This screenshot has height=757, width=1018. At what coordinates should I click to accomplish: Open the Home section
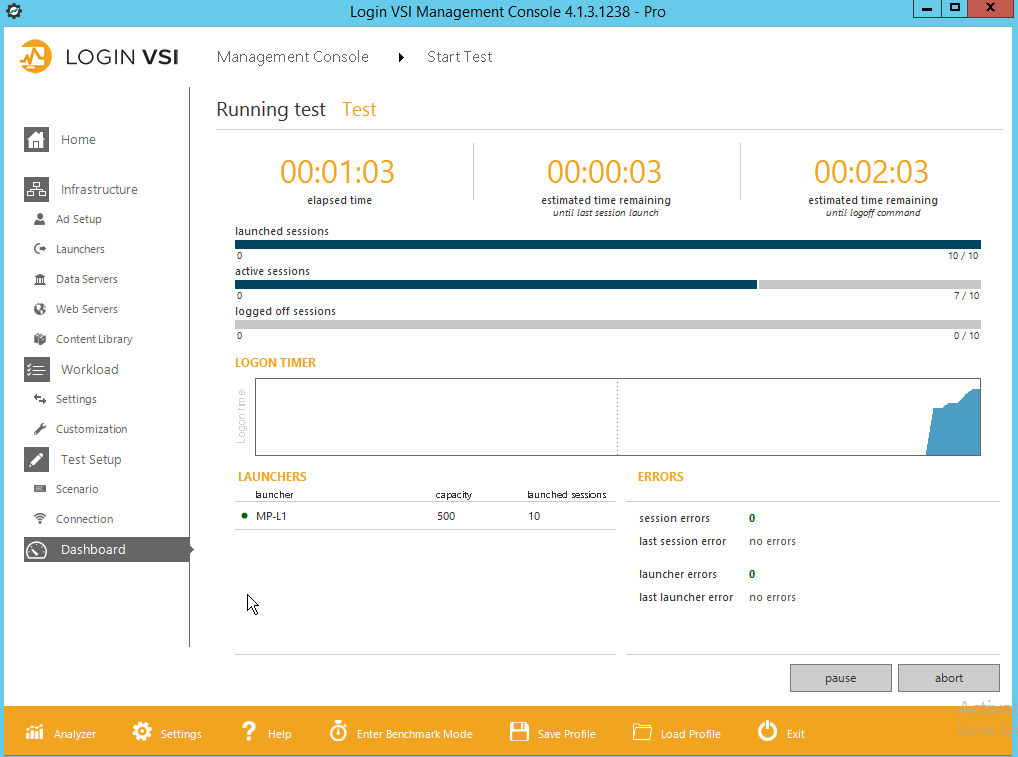click(x=78, y=140)
